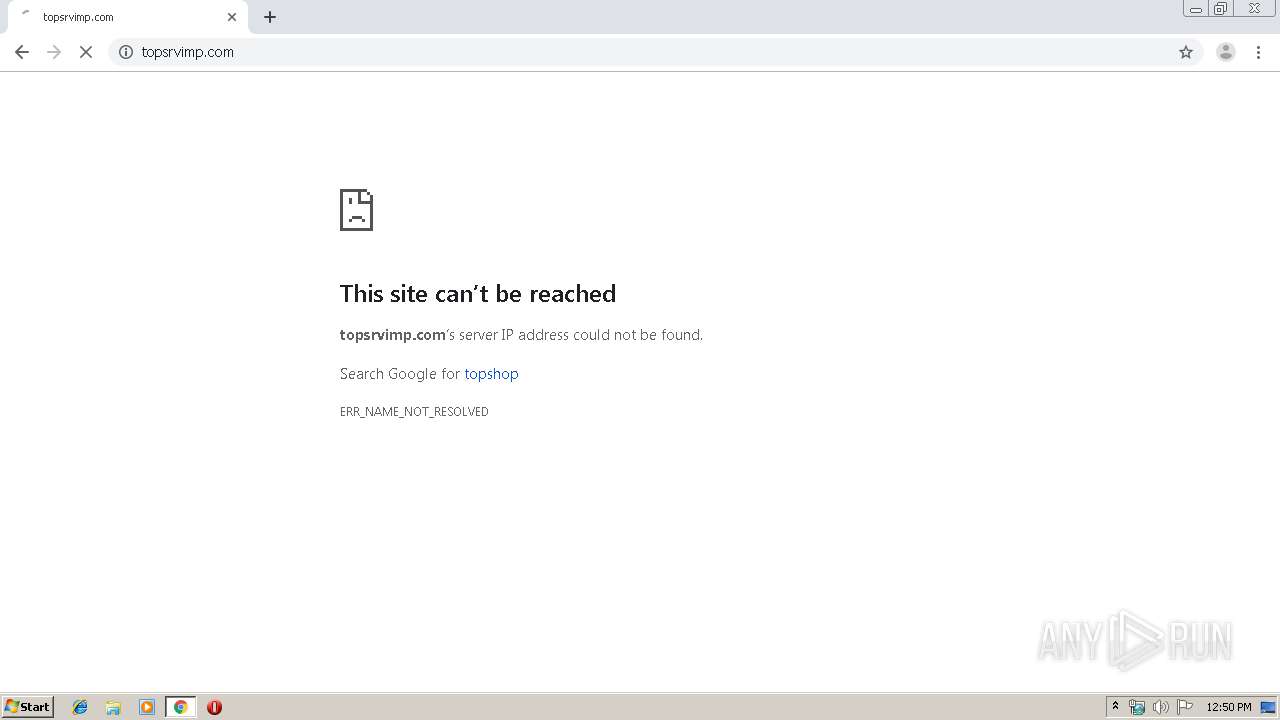The height and width of the screenshot is (720, 1280).
Task: Close the topsrvimp.com tab
Action: [x=232, y=17]
